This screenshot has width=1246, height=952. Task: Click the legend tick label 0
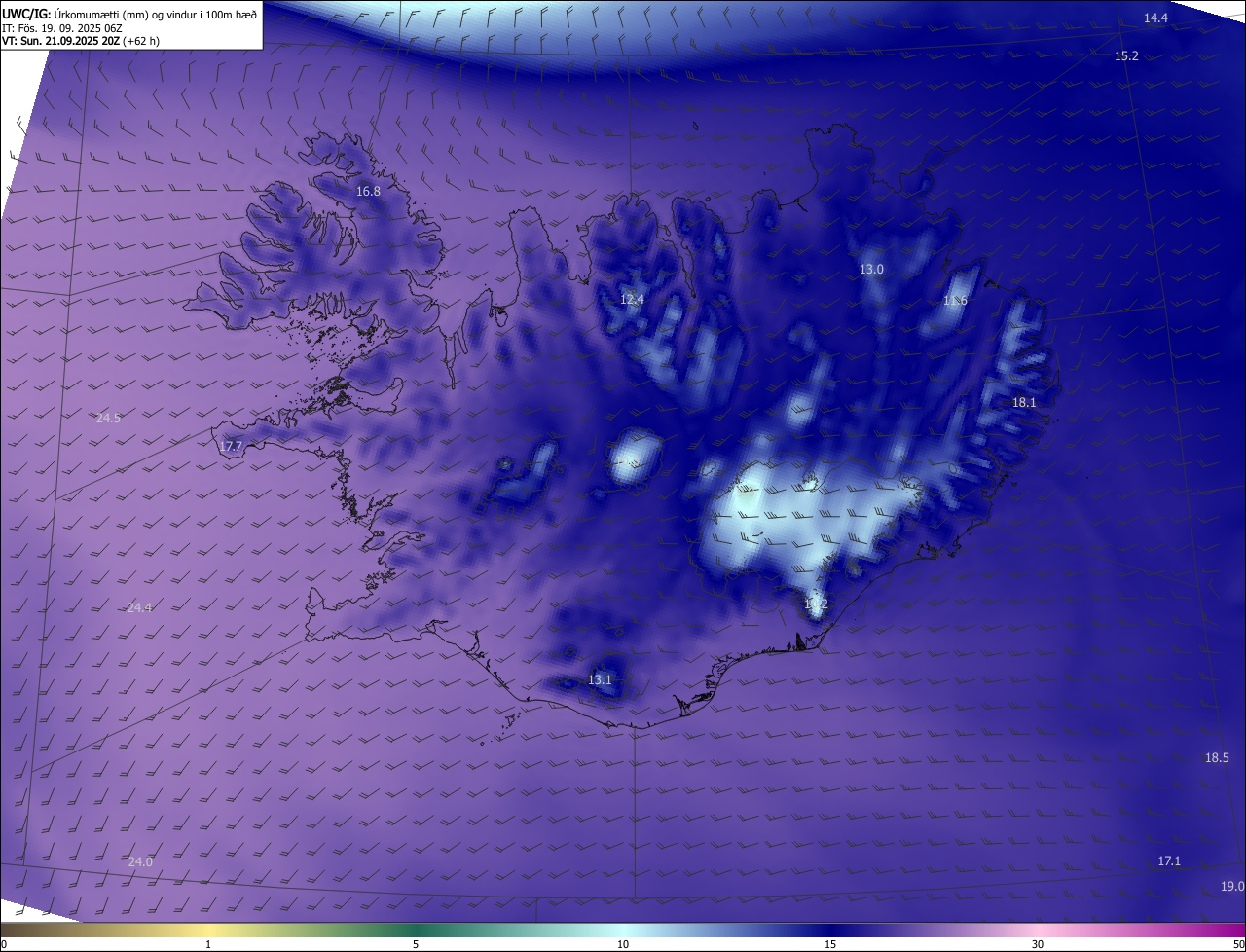[4, 944]
